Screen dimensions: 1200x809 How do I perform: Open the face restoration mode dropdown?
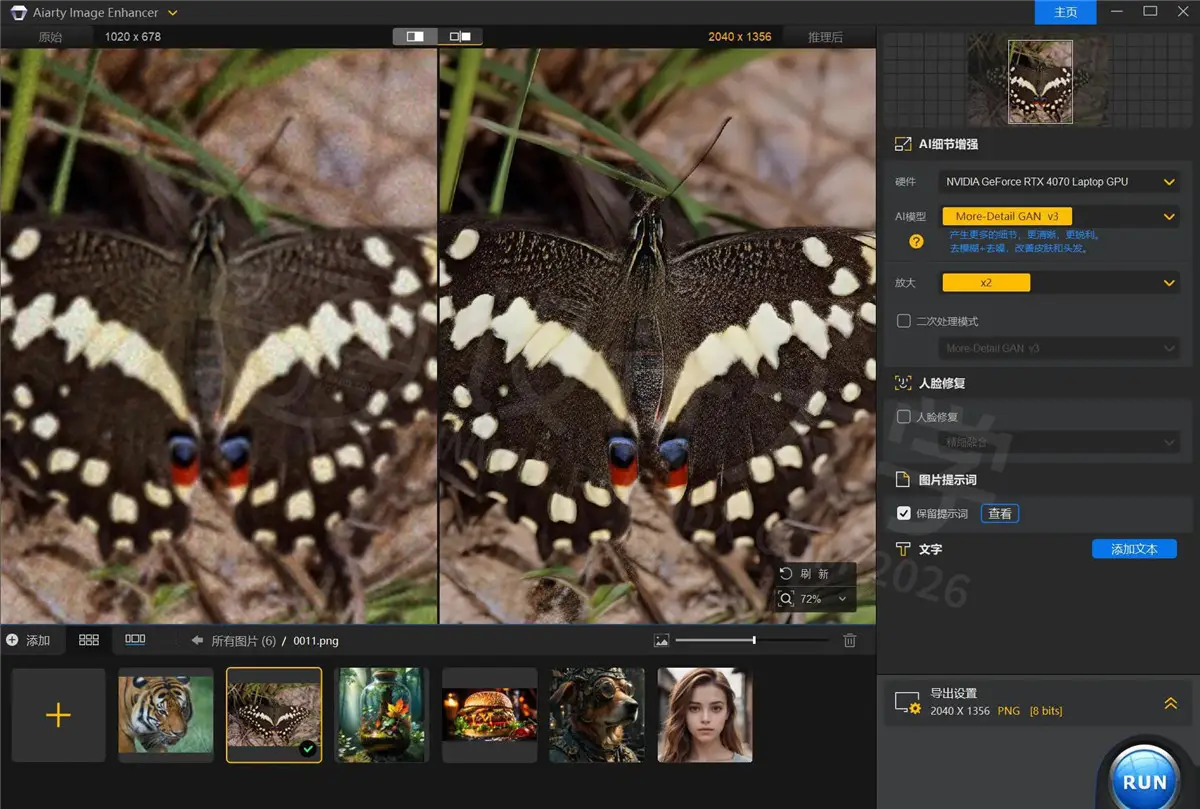pyautogui.click(x=1060, y=442)
